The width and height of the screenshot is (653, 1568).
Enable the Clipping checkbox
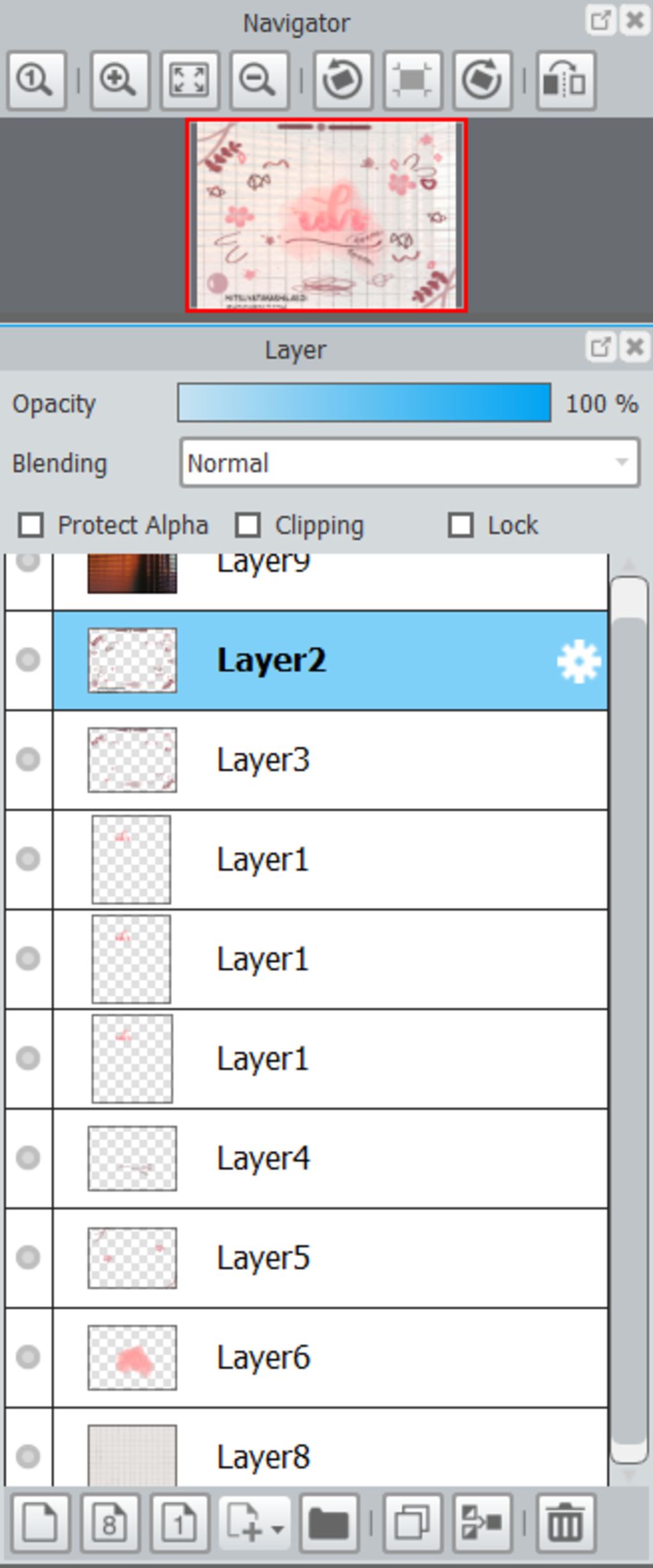click(248, 525)
